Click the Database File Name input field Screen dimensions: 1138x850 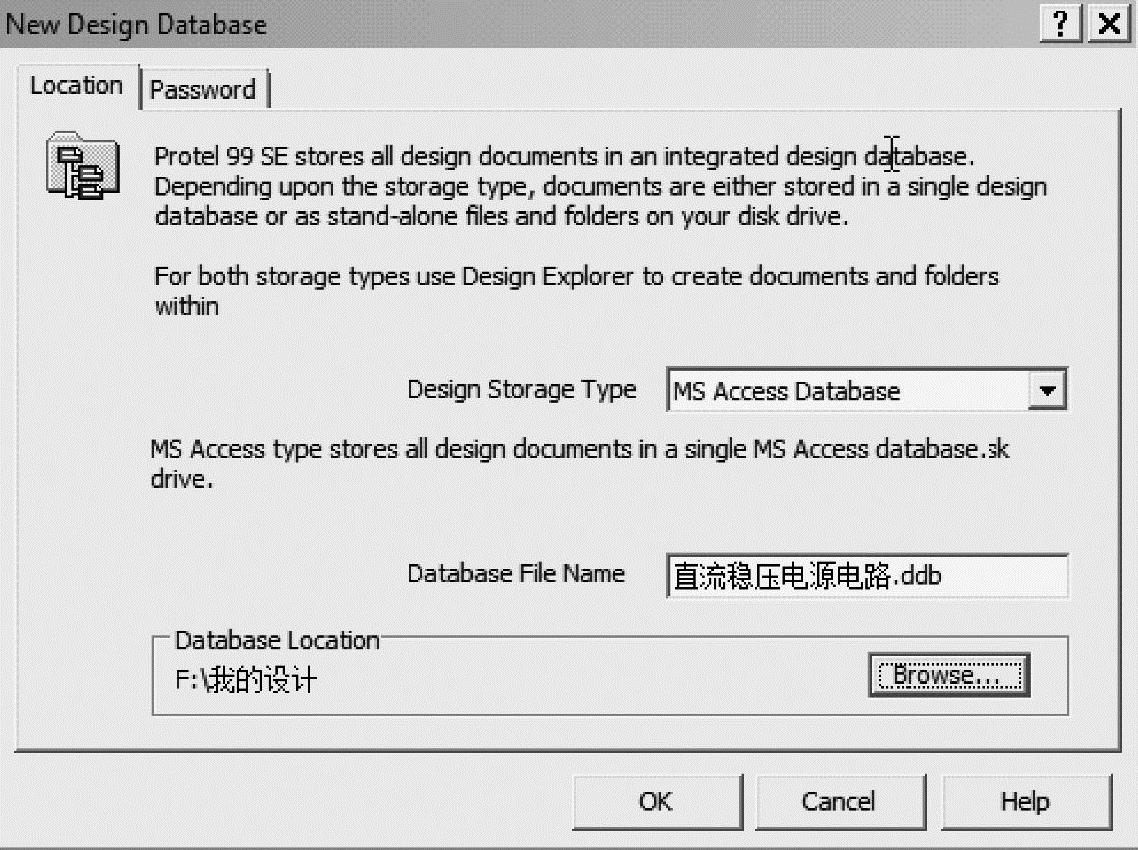[x=866, y=577]
